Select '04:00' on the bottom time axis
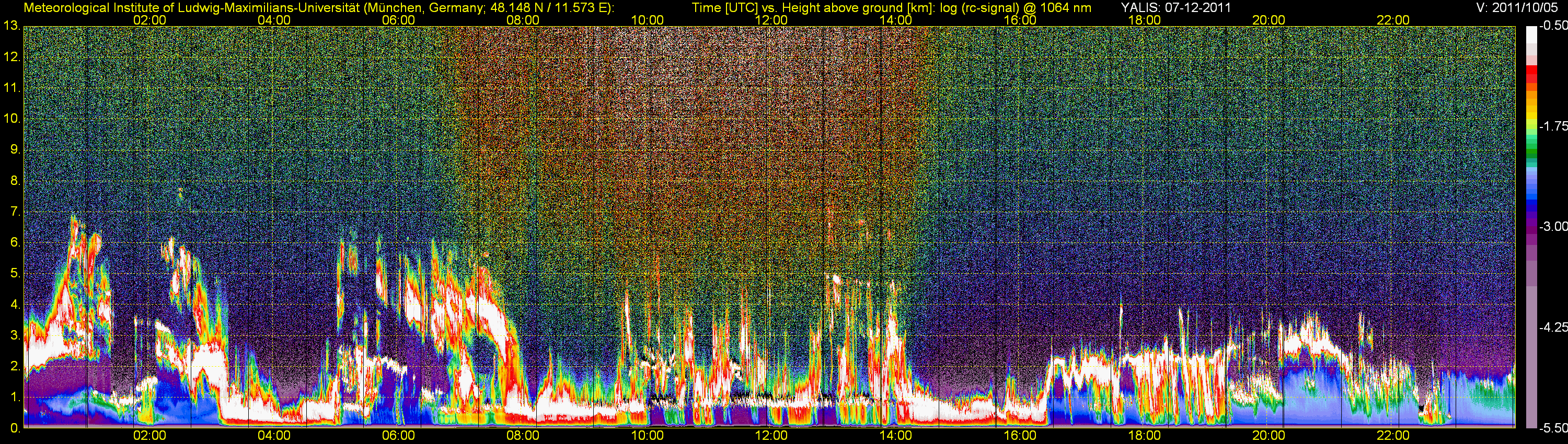 [x=274, y=436]
